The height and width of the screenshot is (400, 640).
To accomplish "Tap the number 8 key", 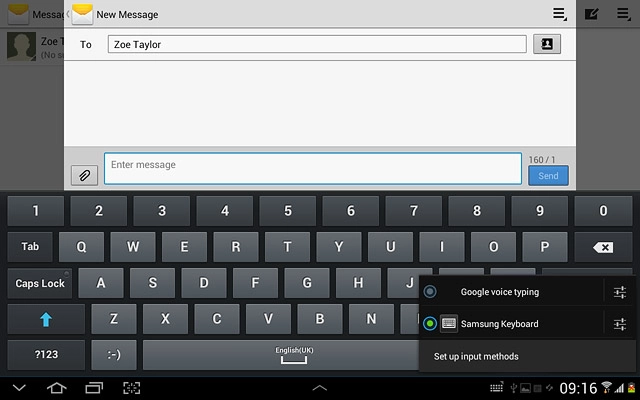I will (x=477, y=211).
